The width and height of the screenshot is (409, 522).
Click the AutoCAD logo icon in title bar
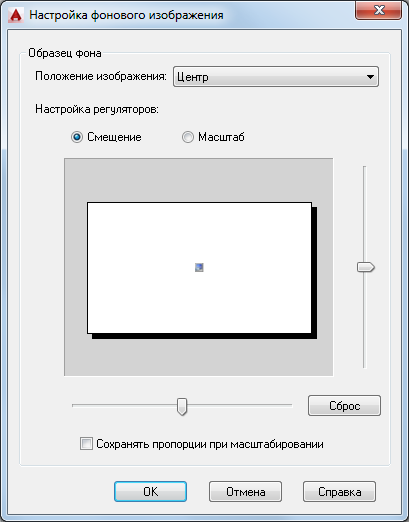(16, 15)
